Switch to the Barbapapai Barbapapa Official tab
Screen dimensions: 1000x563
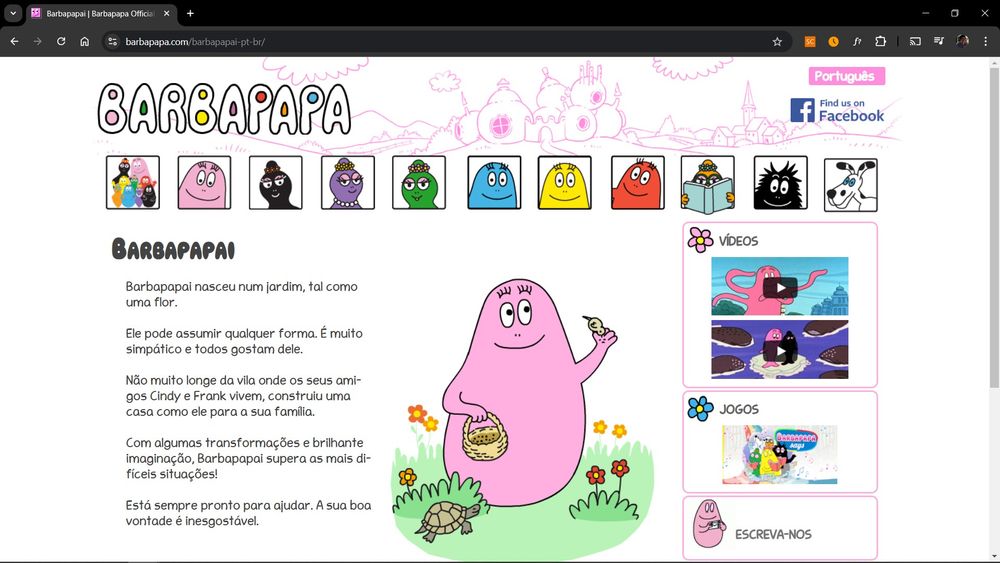click(x=102, y=13)
